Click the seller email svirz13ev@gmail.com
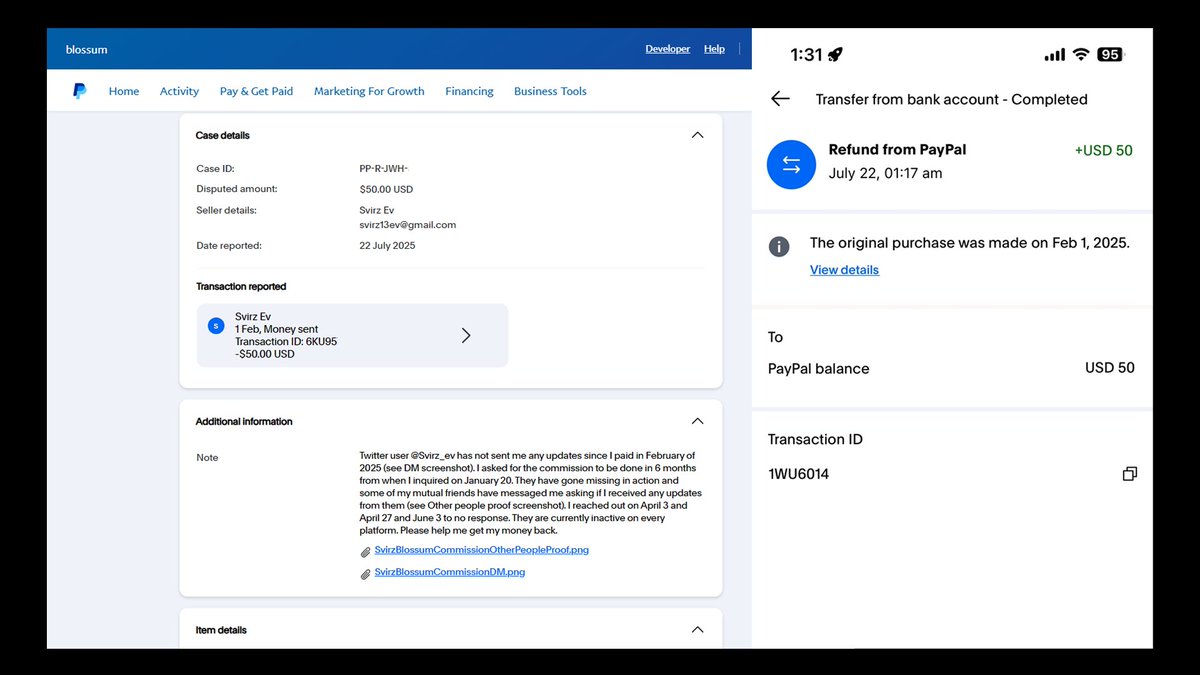Image resolution: width=1200 pixels, height=675 pixels. [x=408, y=225]
